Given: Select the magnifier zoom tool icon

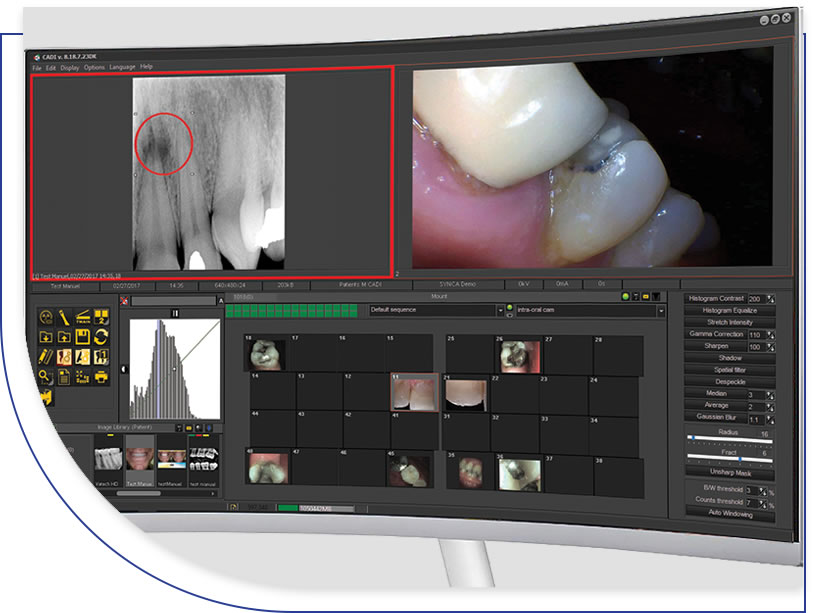Looking at the screenshot, I should 46,376.
